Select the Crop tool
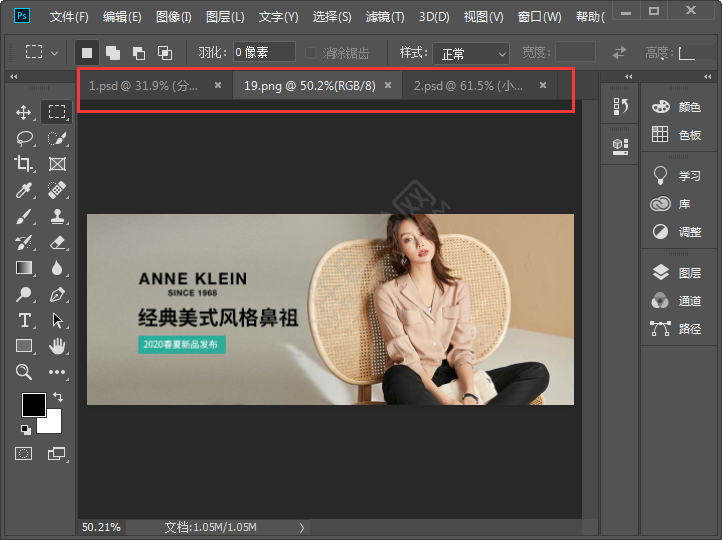The image size is (722, 540). [23, 164]
